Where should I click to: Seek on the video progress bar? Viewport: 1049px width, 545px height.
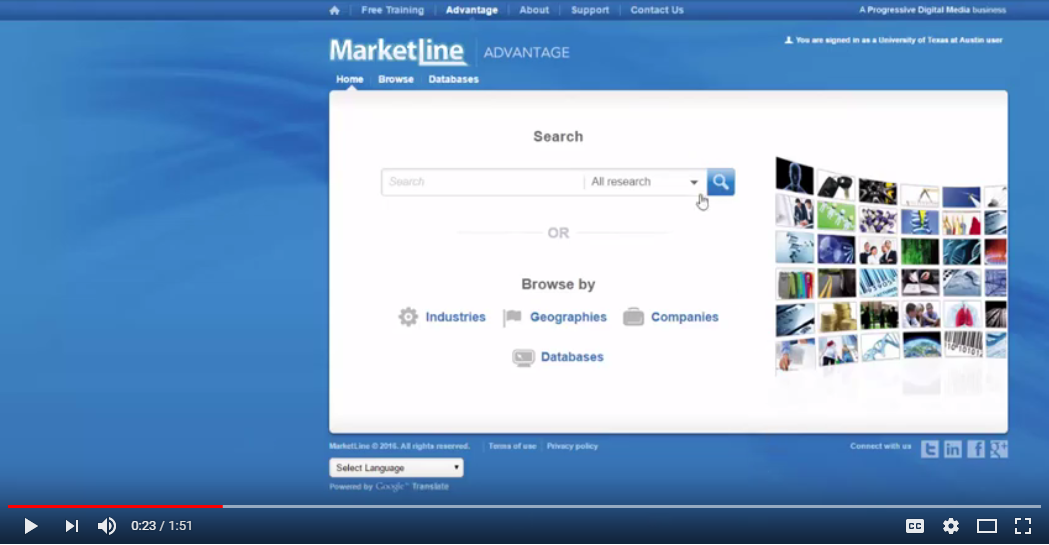click(524, 506)
